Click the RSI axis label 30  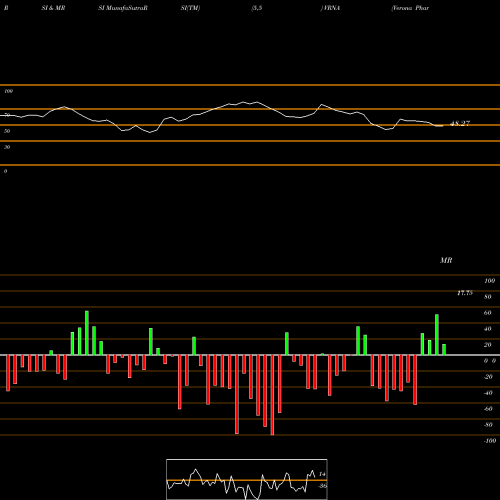tap(7, 147)
